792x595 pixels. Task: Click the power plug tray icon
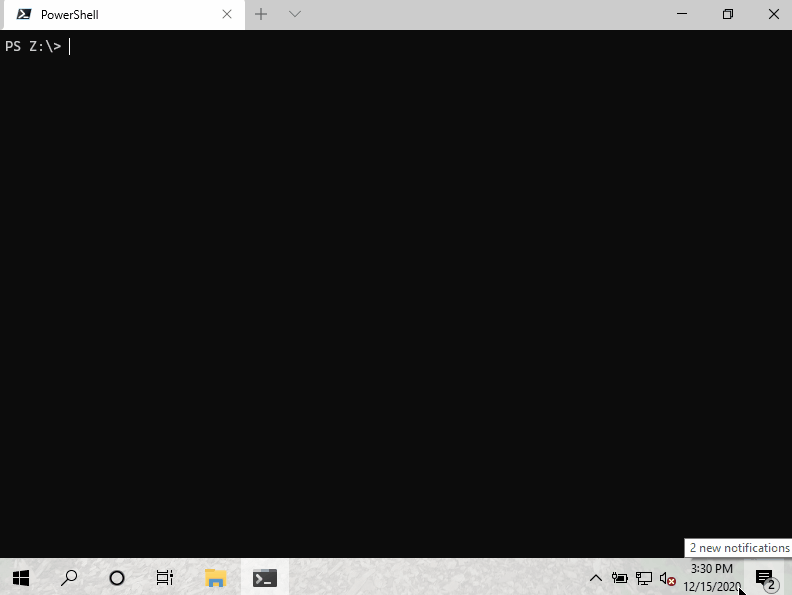click(620, 578)
